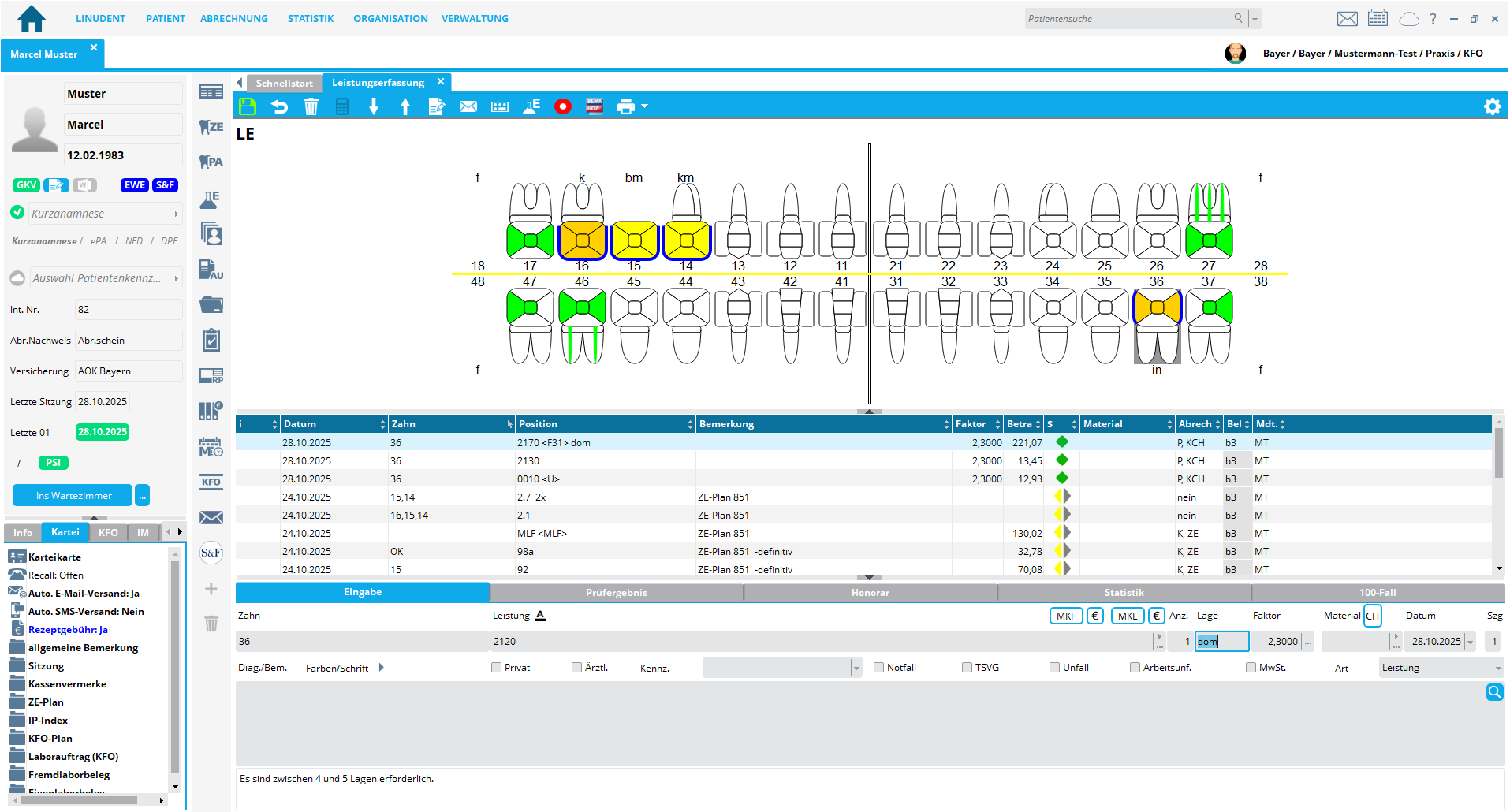Click the magnifier icon beside remarks field
This screenshot has height=812, width=1510.
[x=1494, y=692]
